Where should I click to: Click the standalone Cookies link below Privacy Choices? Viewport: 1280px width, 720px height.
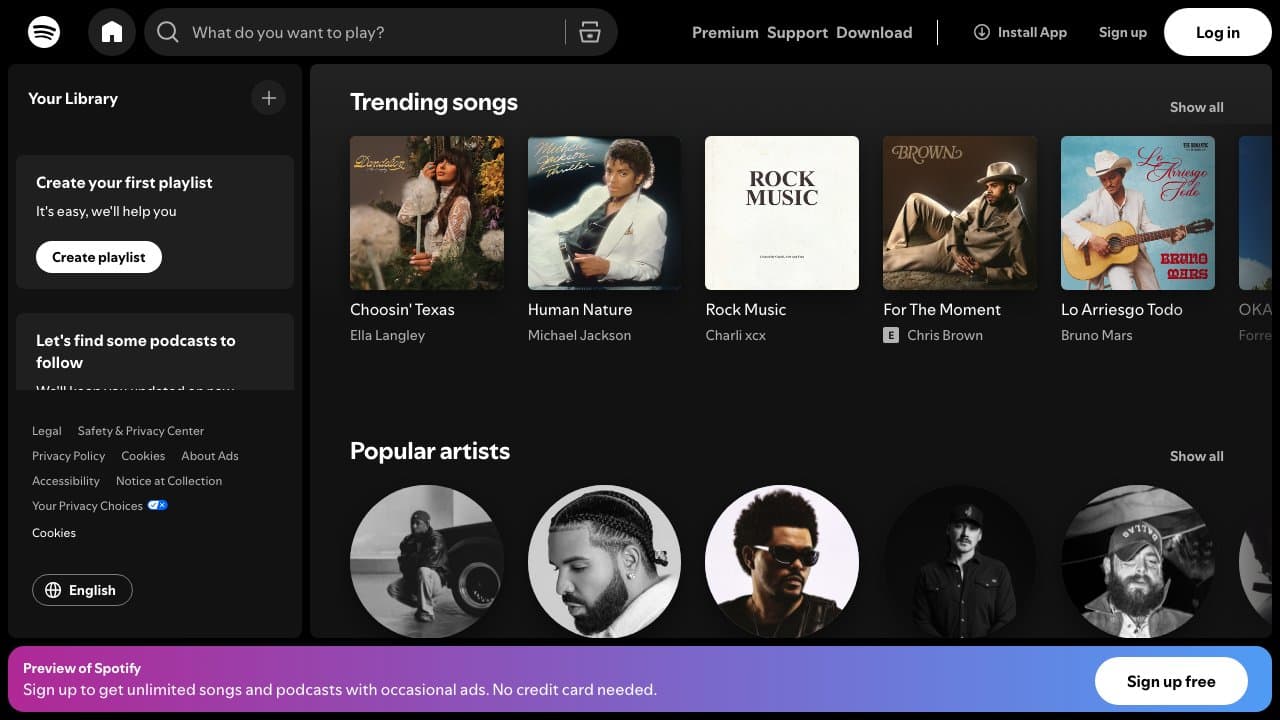click(54, 533)
